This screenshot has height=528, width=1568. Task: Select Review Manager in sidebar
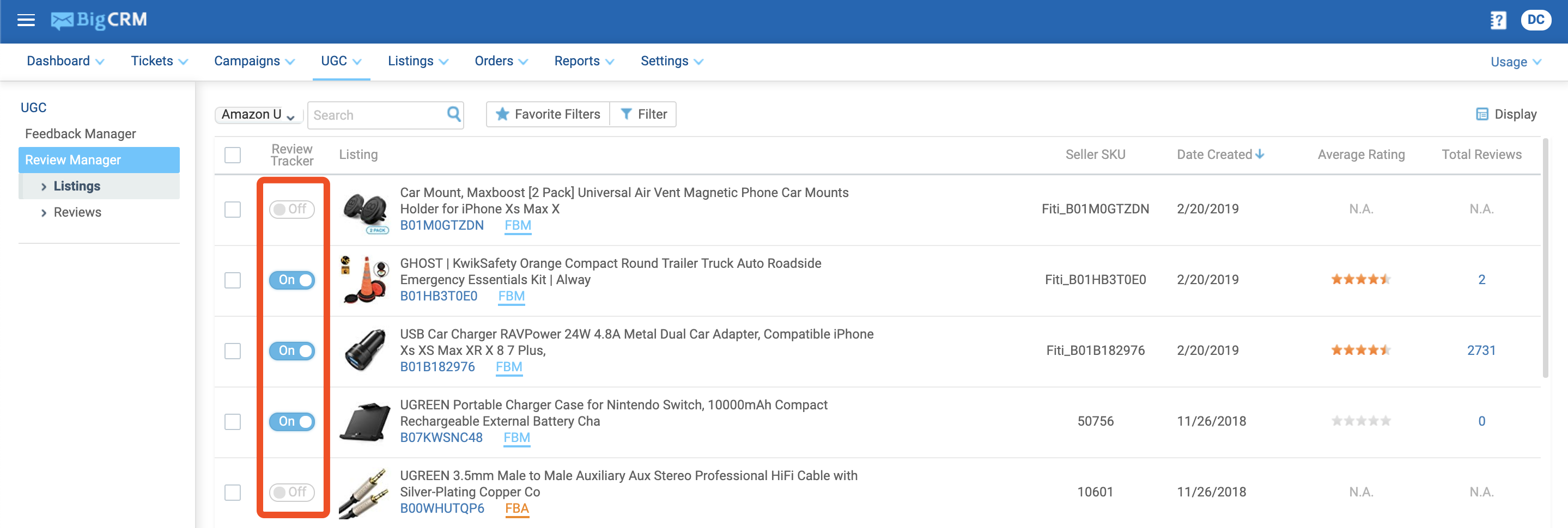pos(99,160)
